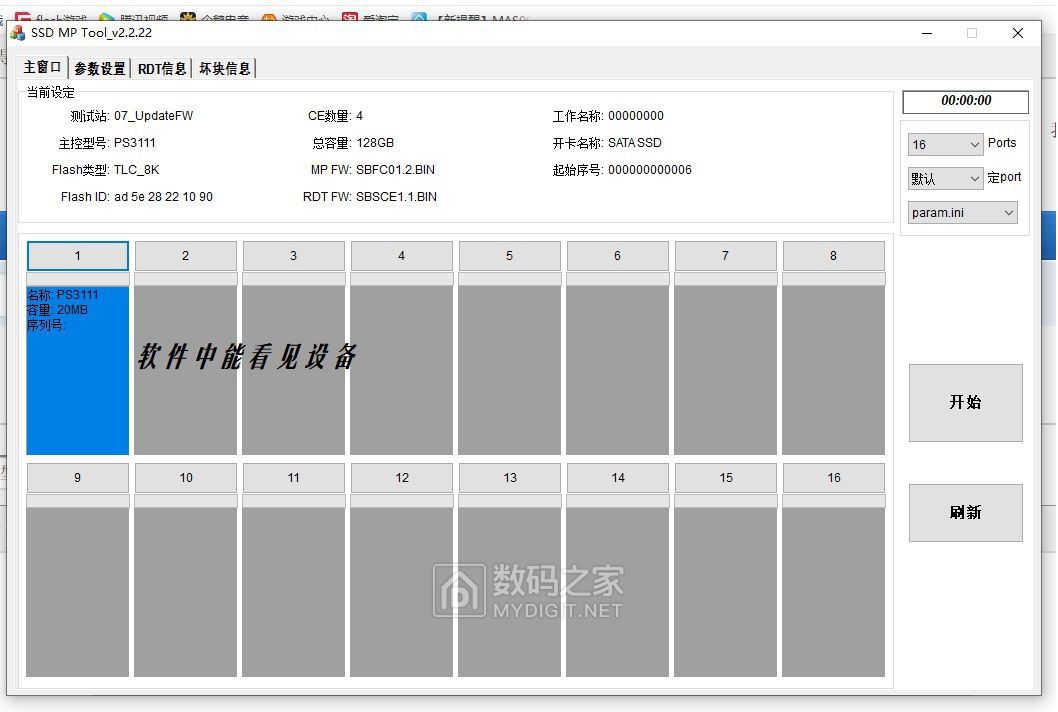Click the 刷新 refresh button
The height and width of the screenshot is (712, 1058).
965,512
